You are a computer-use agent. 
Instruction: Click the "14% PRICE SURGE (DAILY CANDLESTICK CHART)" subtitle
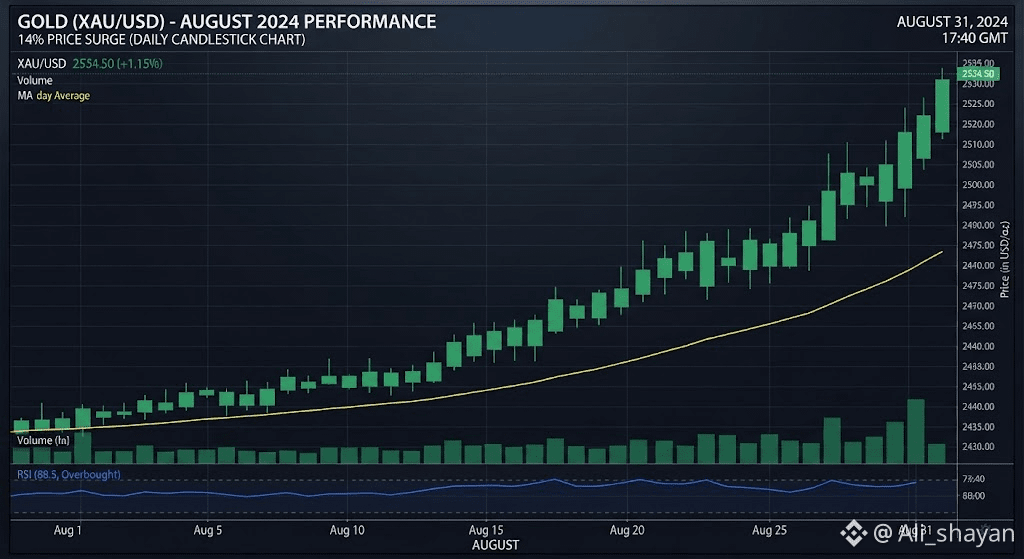pos(161,40)
